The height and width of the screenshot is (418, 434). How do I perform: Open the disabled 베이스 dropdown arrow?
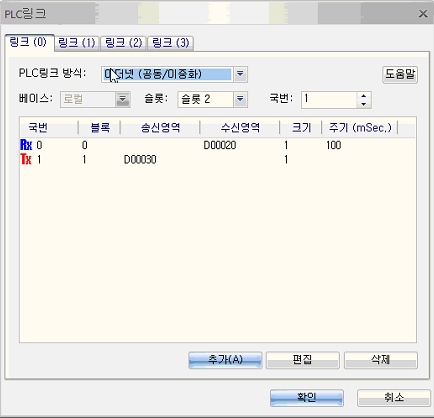pos(123,99)
